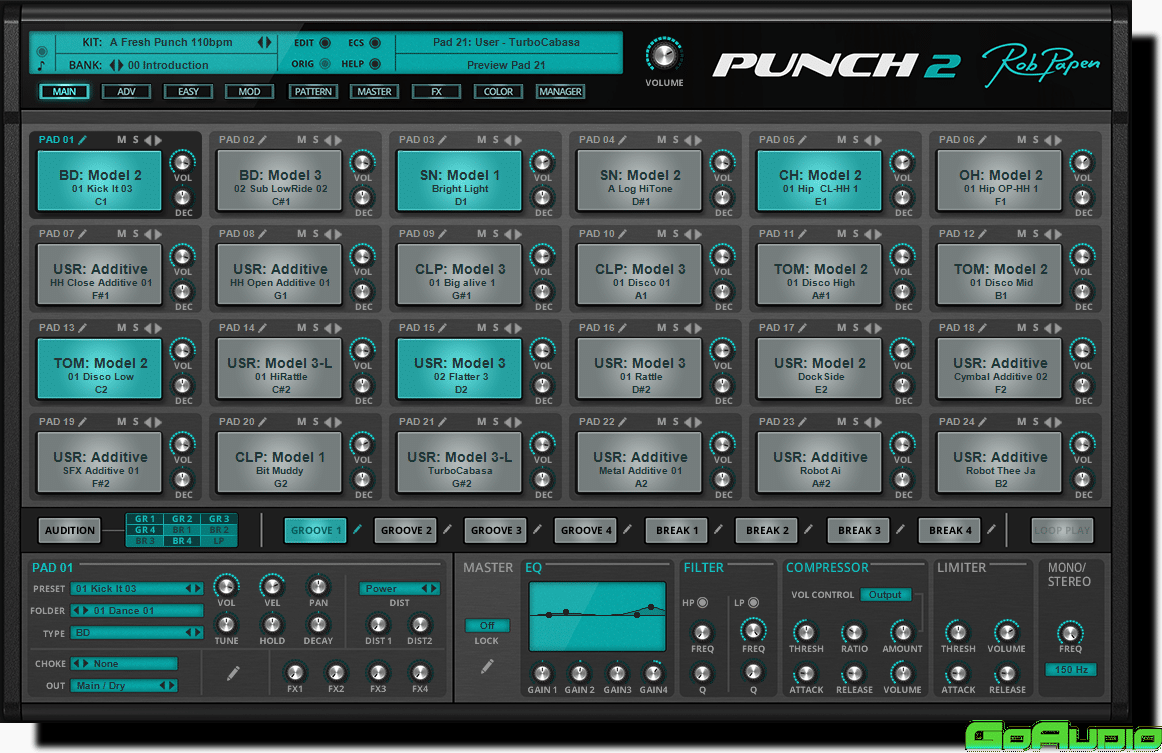The height and width of the screenshot is (753, 1162).
Task: Toggle the master LOCK Off switch
Action: pos(487,626)
